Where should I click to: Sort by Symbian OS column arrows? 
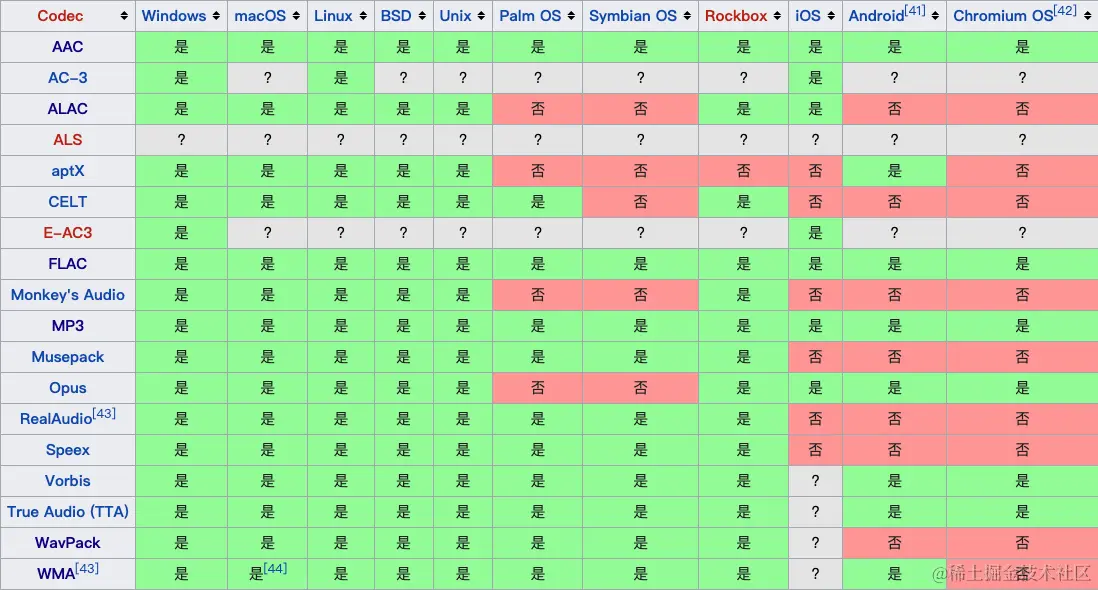pyautogui.click(x=687, y=16)
